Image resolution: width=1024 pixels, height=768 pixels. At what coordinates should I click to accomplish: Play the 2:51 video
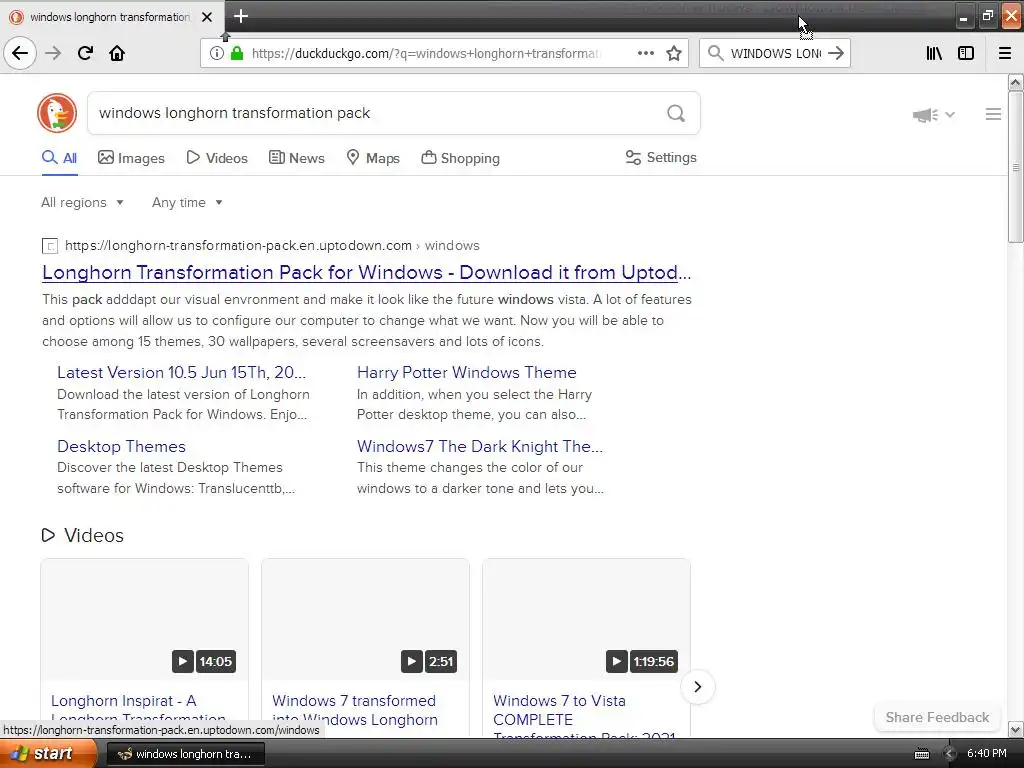point(411,662)
